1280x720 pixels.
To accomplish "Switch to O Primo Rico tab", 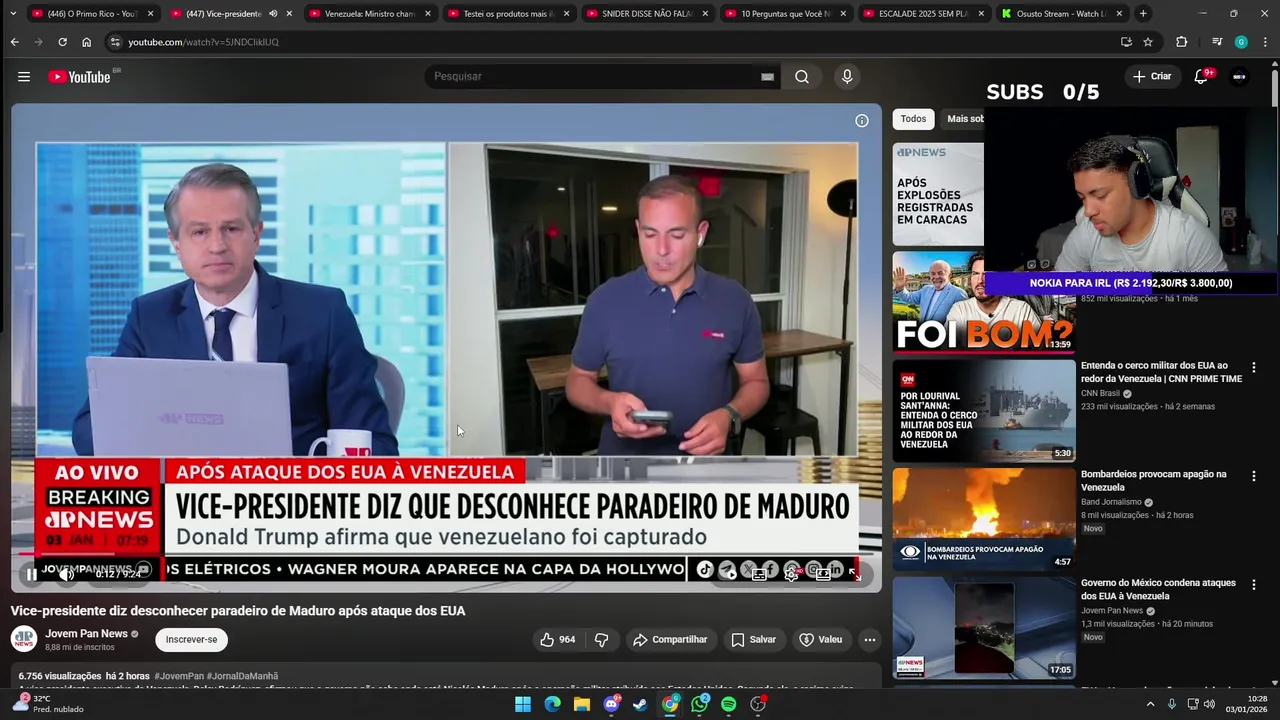I will tap(92, 14).
